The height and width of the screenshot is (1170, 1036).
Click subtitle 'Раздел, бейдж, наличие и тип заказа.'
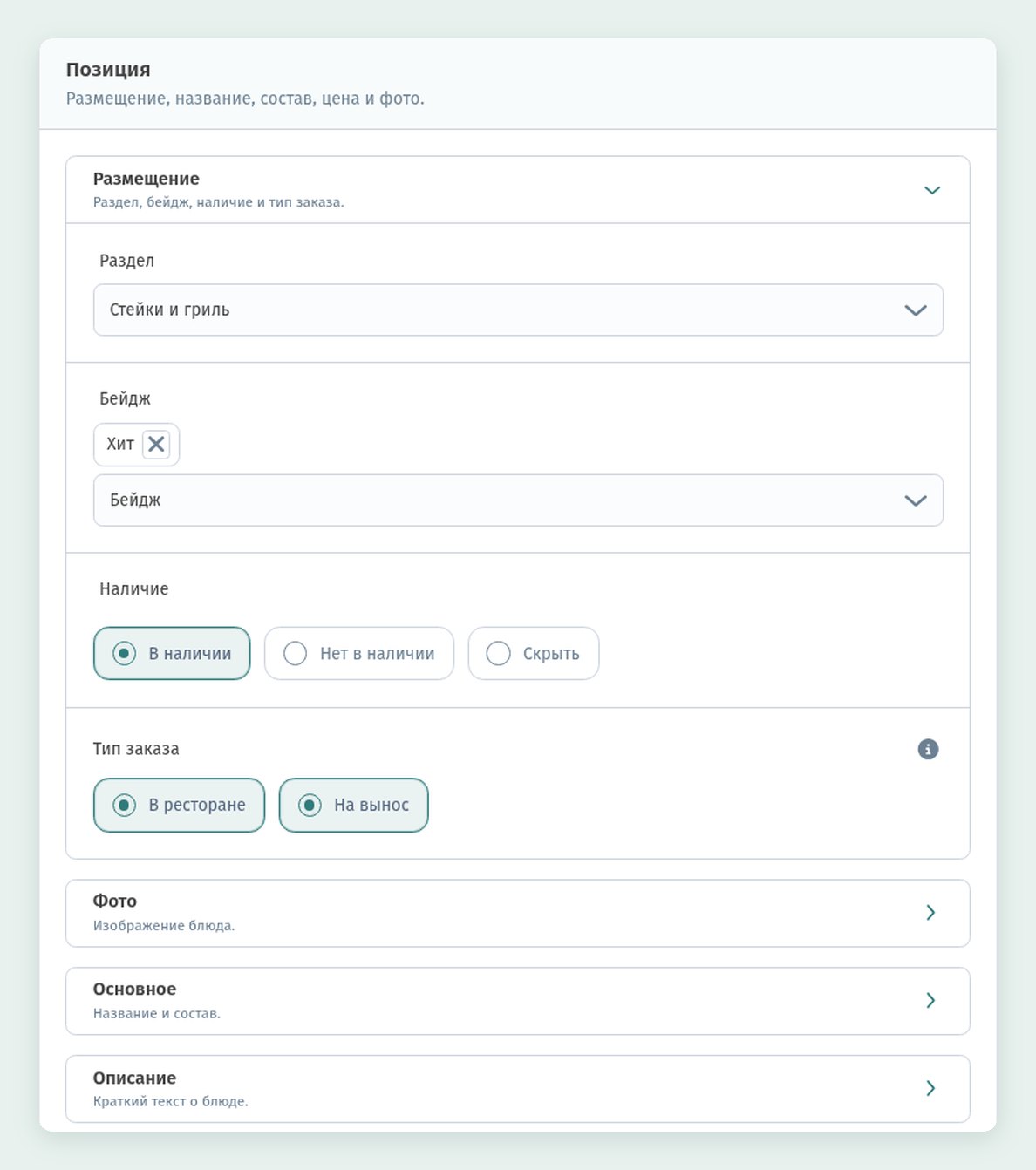[x=219, y=202]
